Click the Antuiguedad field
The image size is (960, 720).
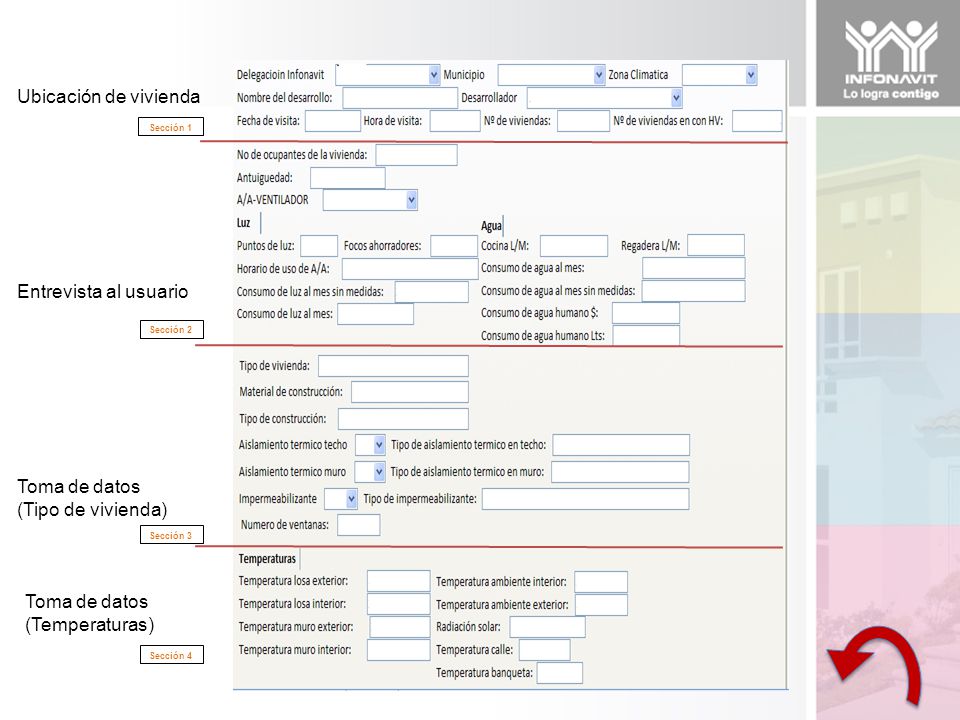(x=348, y=178)
